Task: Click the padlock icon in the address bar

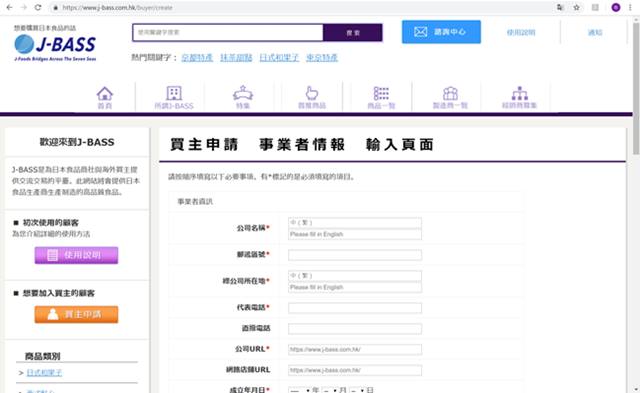Action: pyautogui.click(x=55, y=7)
